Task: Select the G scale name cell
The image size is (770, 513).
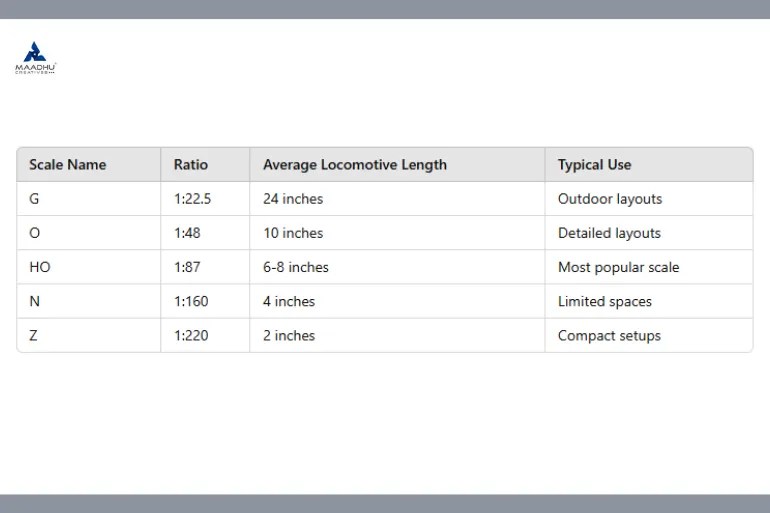Action: click(x=89, y=199)
